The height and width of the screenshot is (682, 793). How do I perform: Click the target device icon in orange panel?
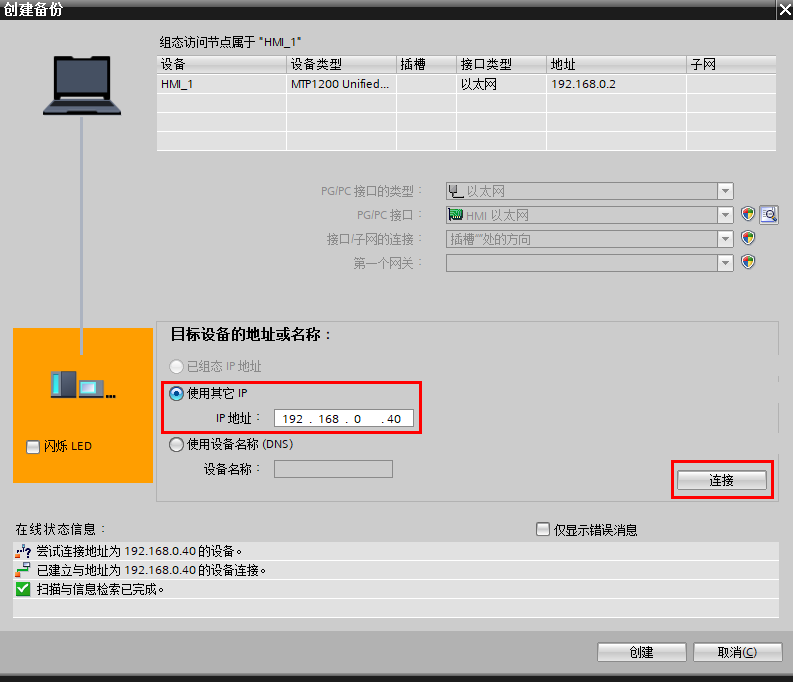[83, 385]
